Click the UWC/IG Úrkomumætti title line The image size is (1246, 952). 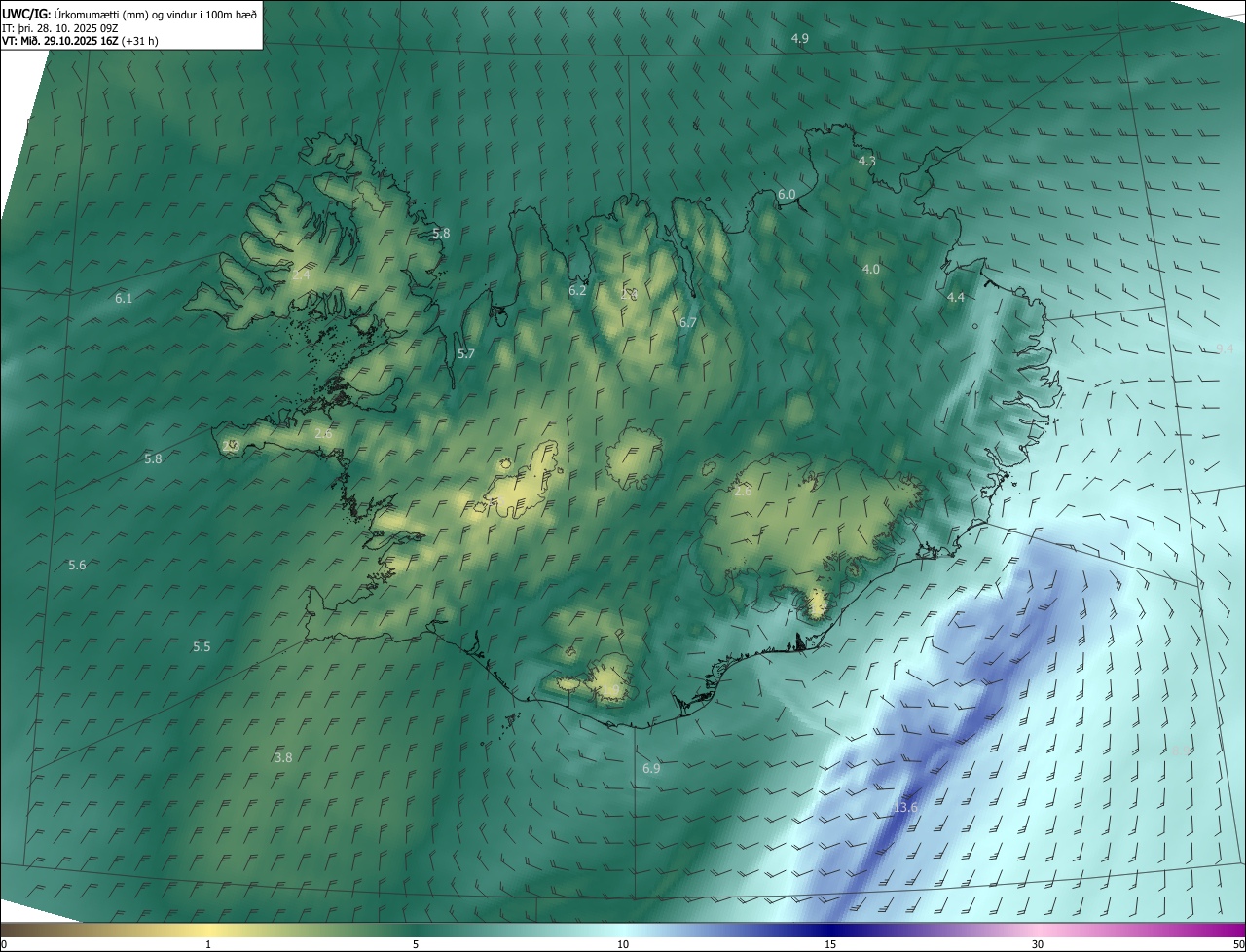click(129, 14)
